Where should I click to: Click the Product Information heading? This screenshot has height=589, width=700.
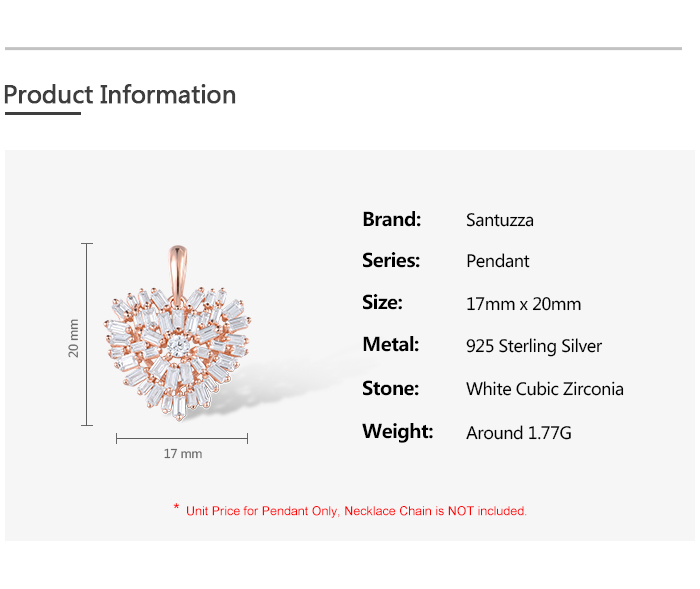click(x=120, y=95)
